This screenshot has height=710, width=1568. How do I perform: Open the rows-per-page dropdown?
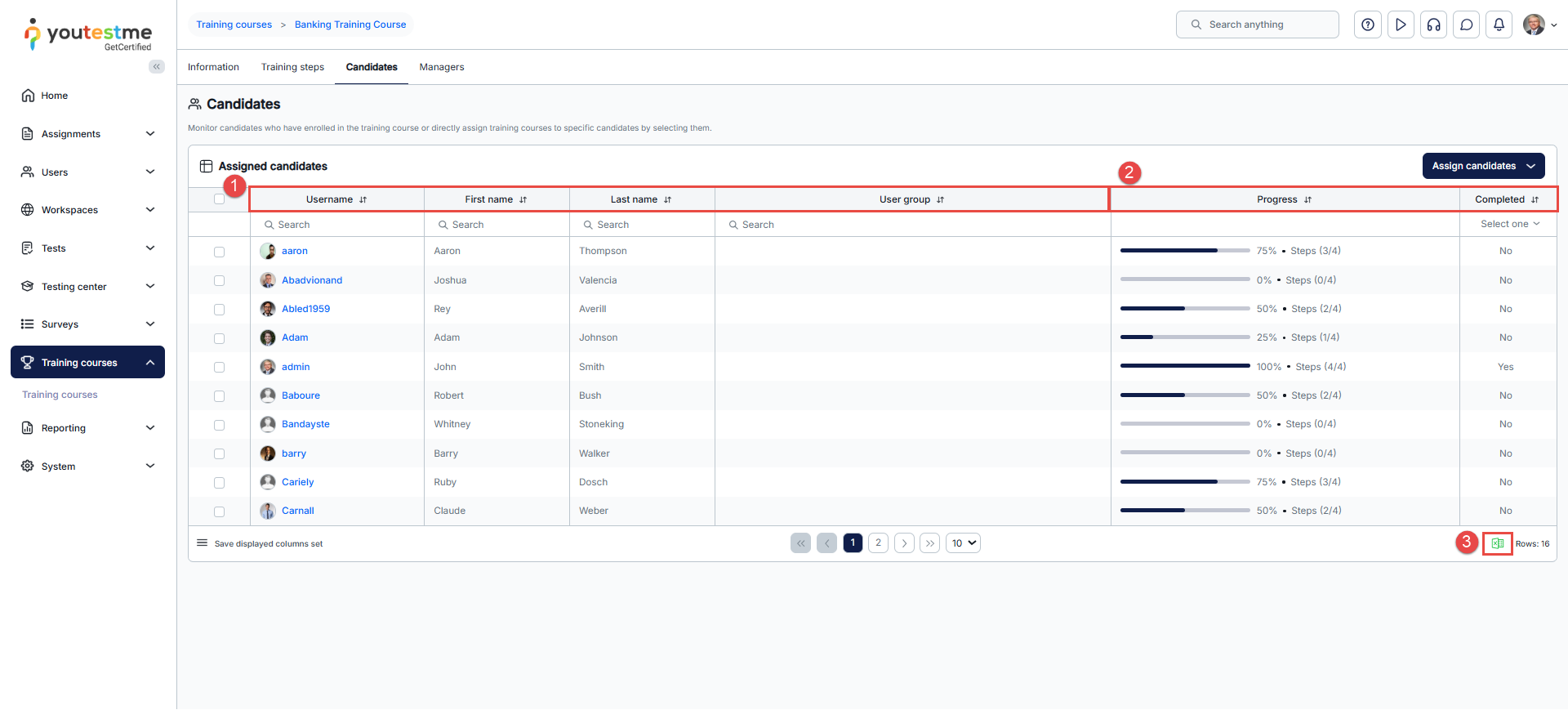coord(963,543)
